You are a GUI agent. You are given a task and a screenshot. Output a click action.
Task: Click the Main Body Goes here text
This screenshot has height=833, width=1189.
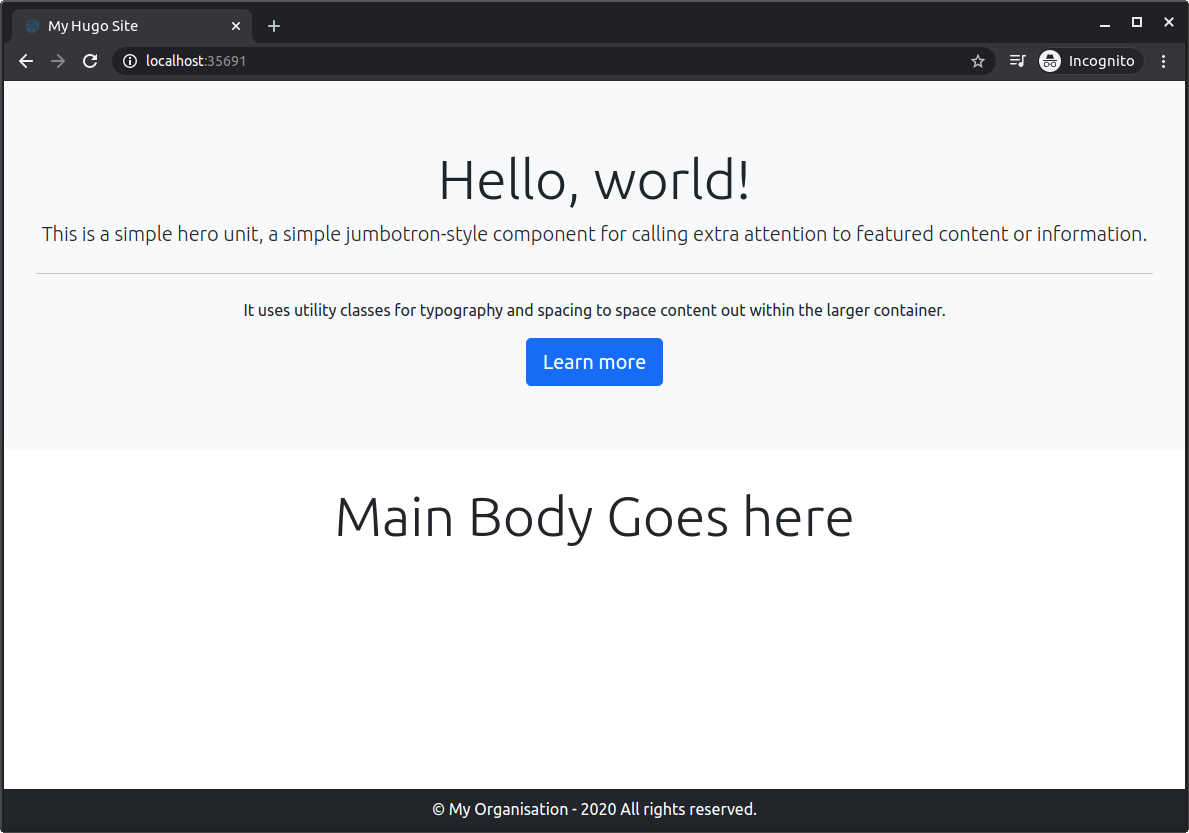tap(594, 516)
